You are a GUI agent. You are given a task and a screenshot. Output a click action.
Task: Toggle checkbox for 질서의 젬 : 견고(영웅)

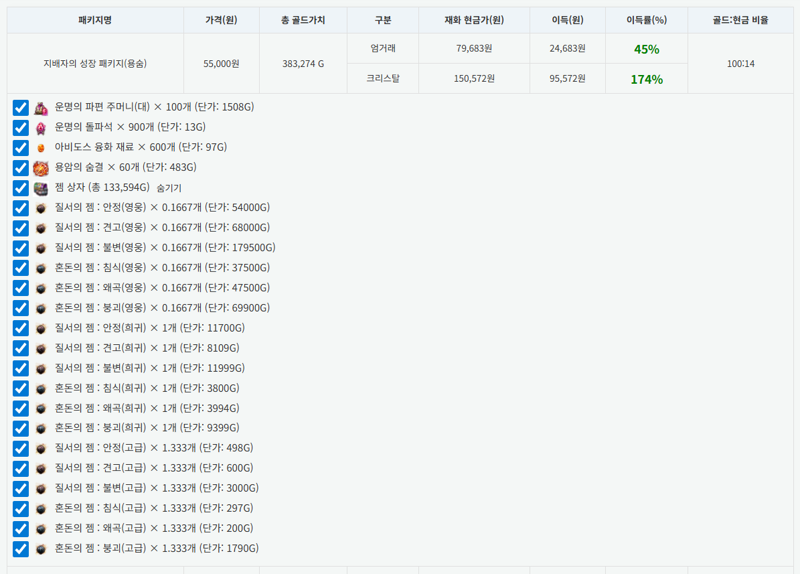tap(20, 228)
